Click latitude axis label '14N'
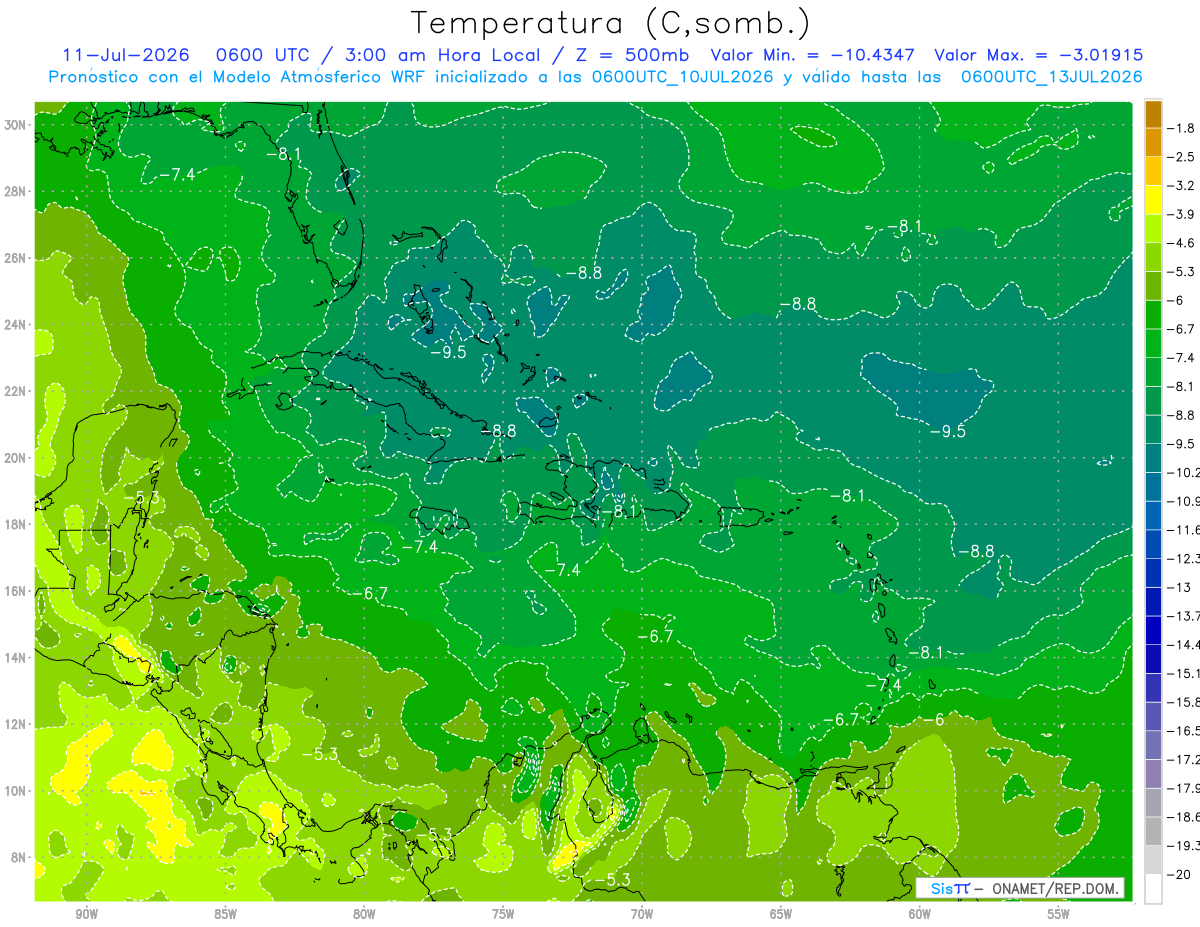Image resolution: width=1200 pixels, height=927 pixels. coord(17,657)
